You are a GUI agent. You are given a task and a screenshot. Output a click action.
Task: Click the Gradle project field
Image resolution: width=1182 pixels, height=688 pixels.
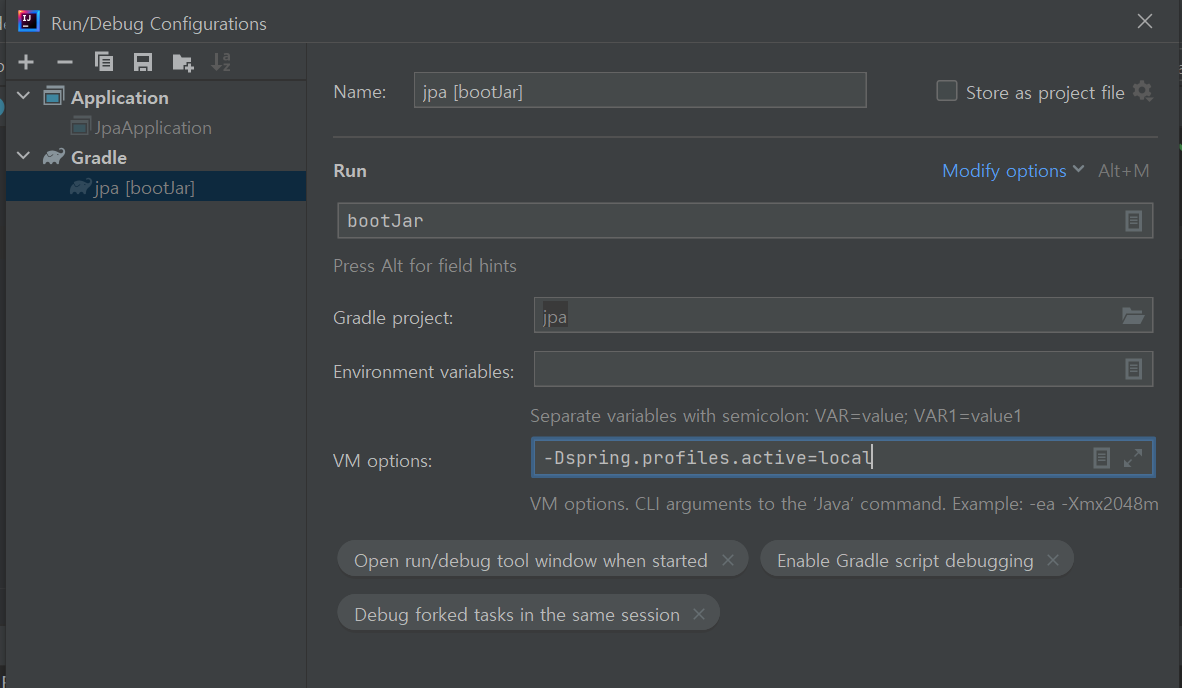843,316
